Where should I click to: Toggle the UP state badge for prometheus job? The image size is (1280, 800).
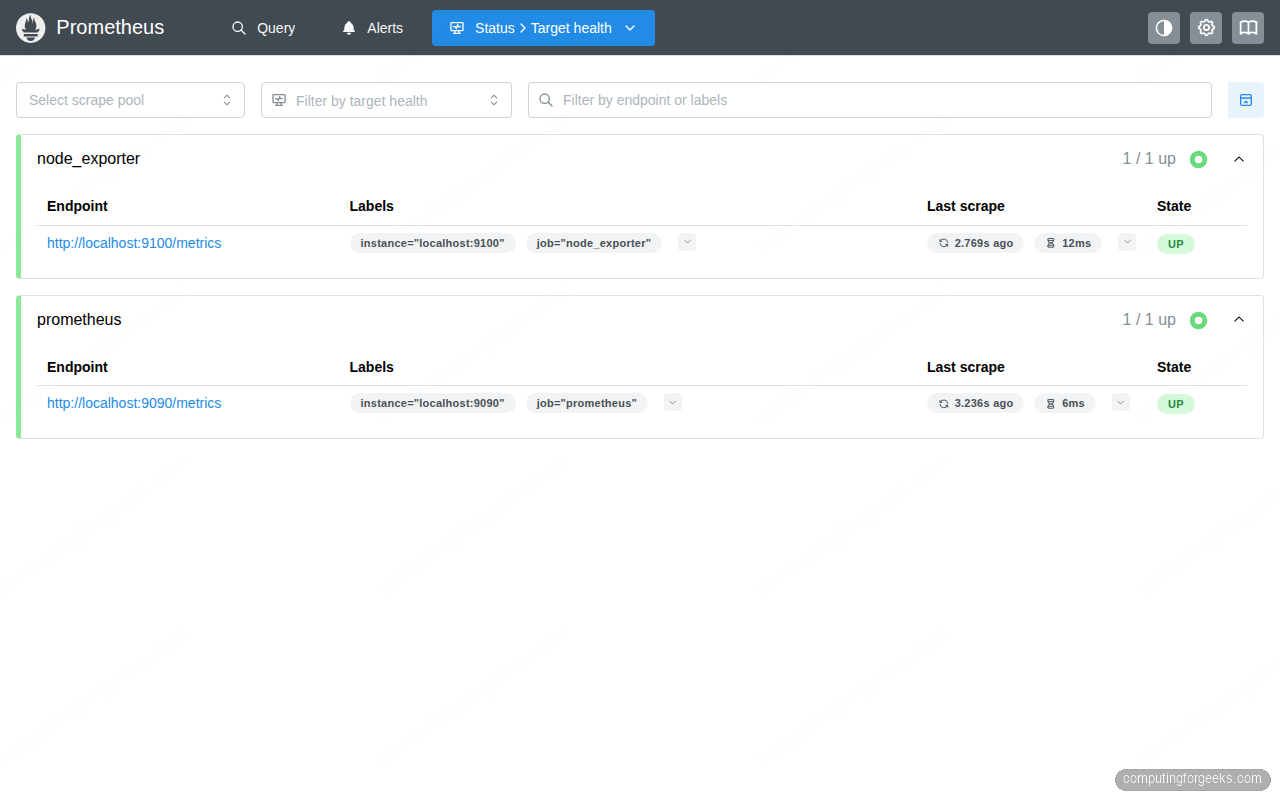pyautogui.click(x=1175, y=403)
